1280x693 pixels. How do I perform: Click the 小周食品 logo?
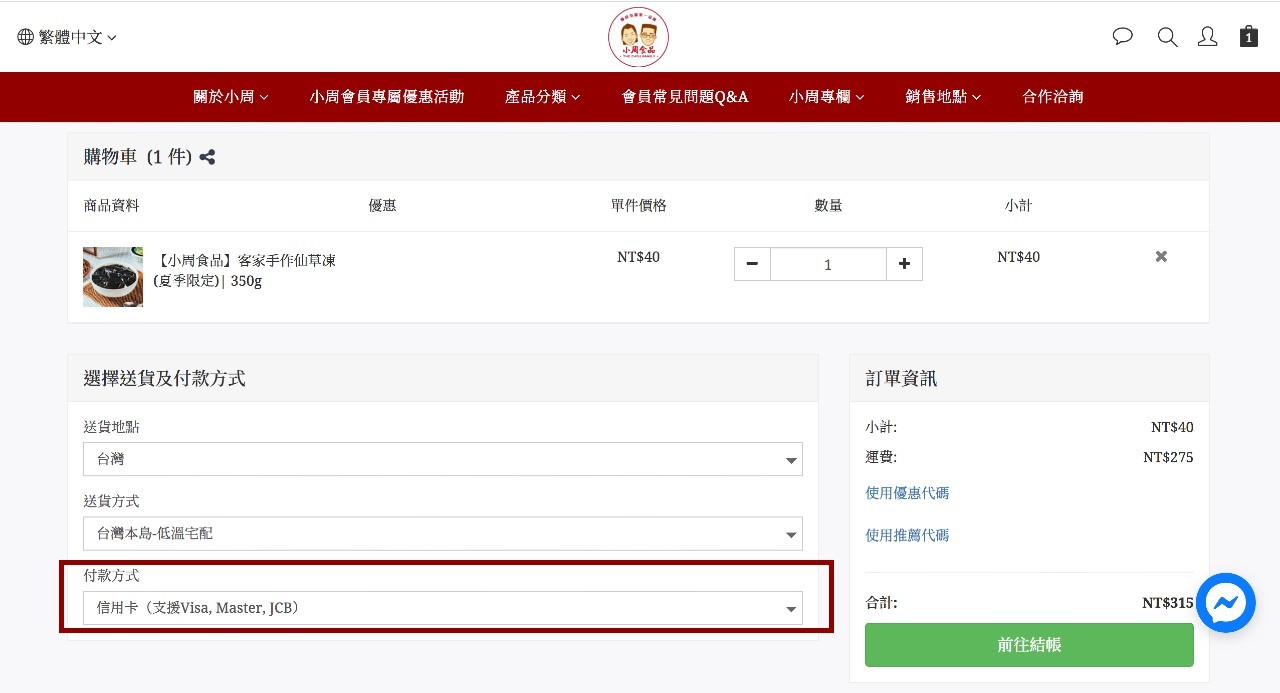point(638,37)
